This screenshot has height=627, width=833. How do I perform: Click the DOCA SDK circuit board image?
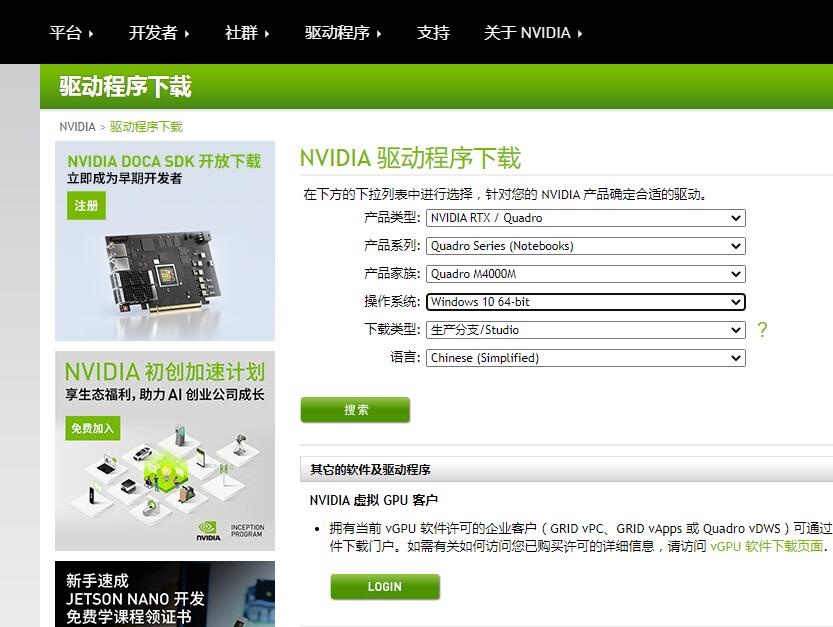165,272
